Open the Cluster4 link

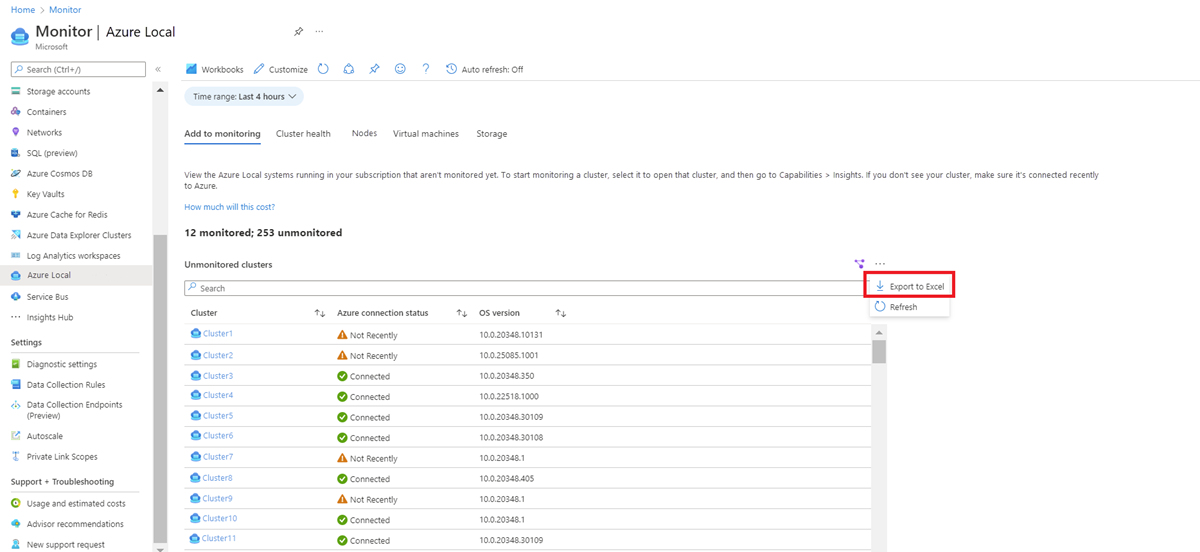(218, 396)
